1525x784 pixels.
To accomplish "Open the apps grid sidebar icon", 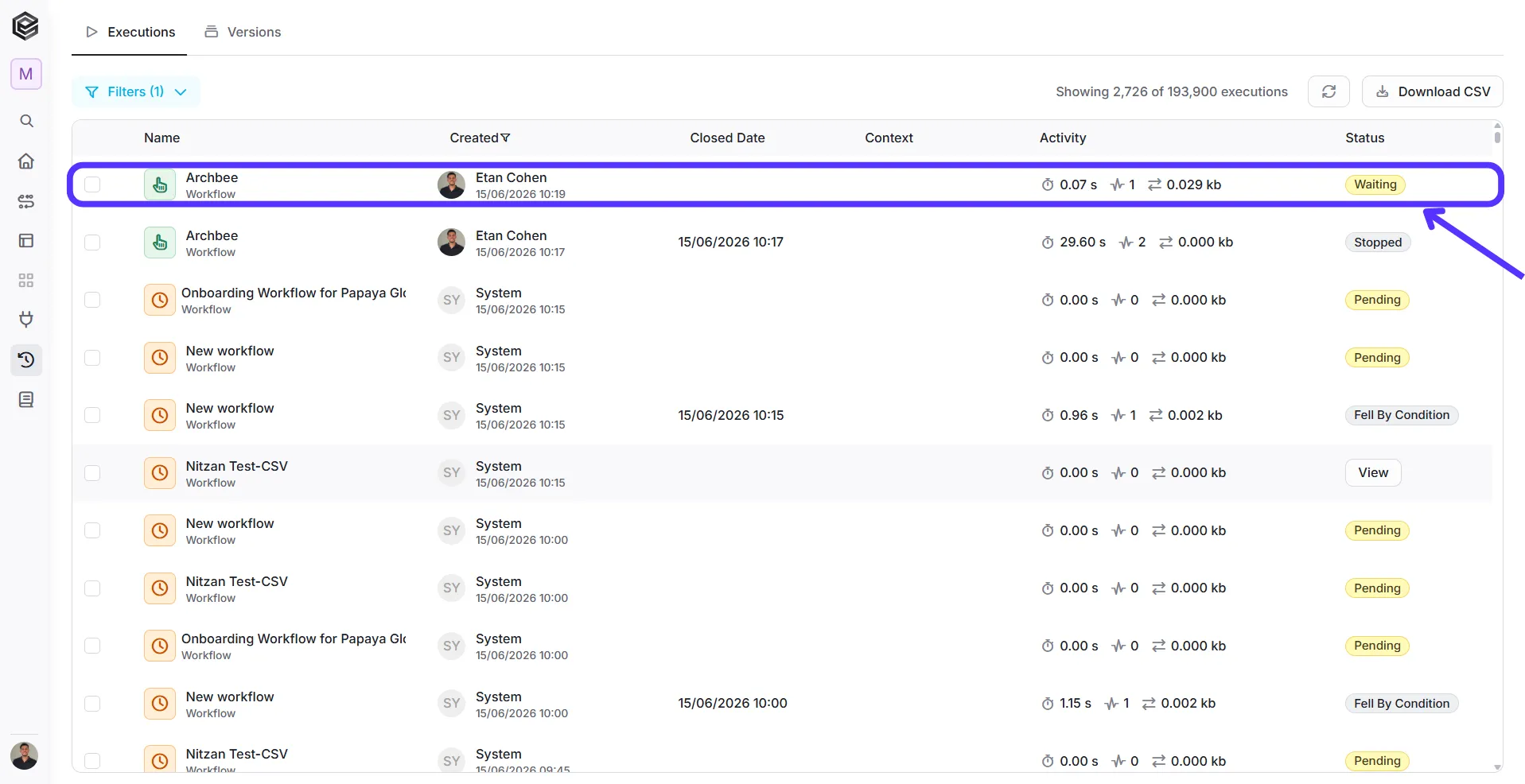I will 26,280.
